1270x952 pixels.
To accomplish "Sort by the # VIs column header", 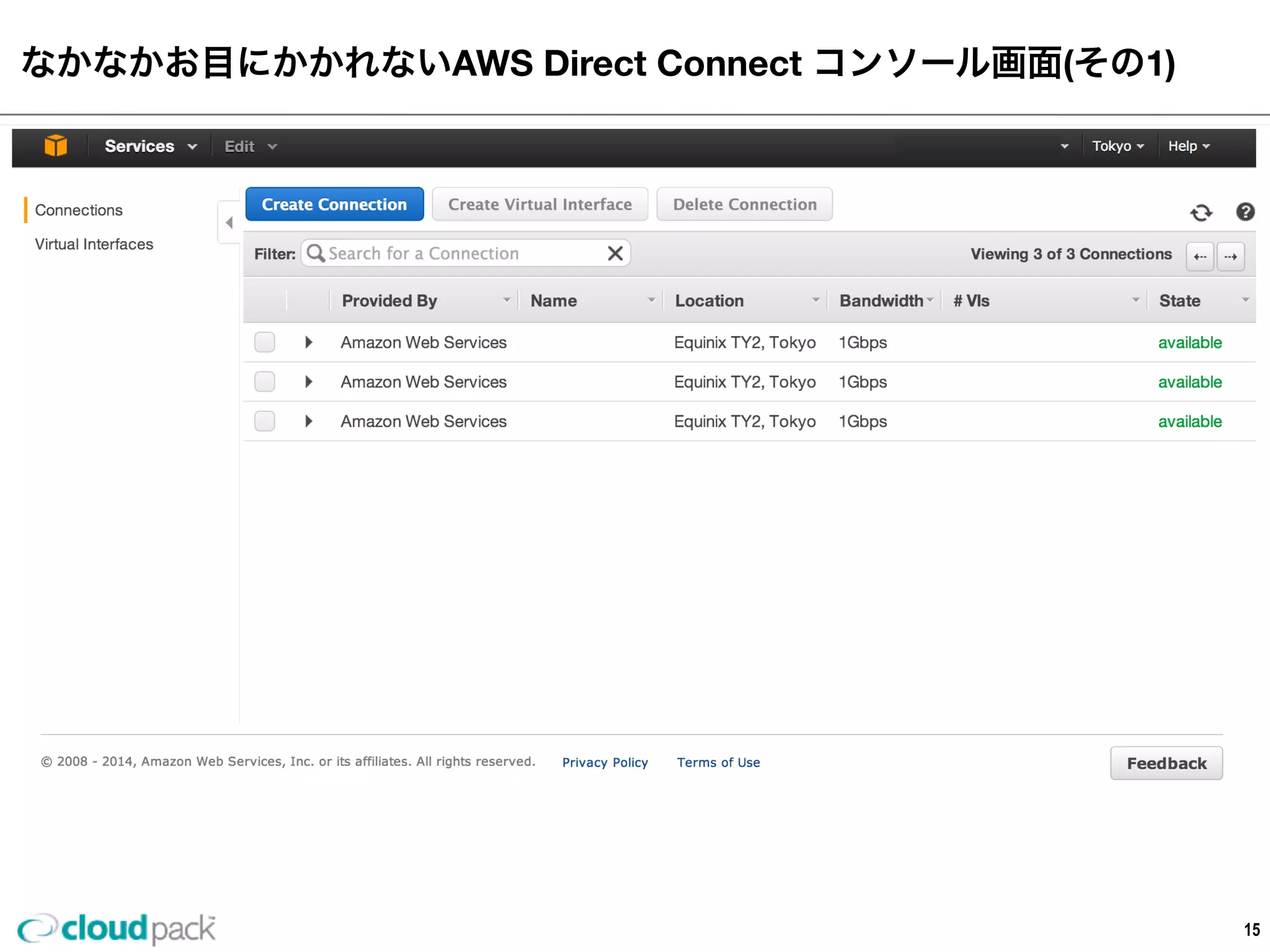I will 1045,301.
